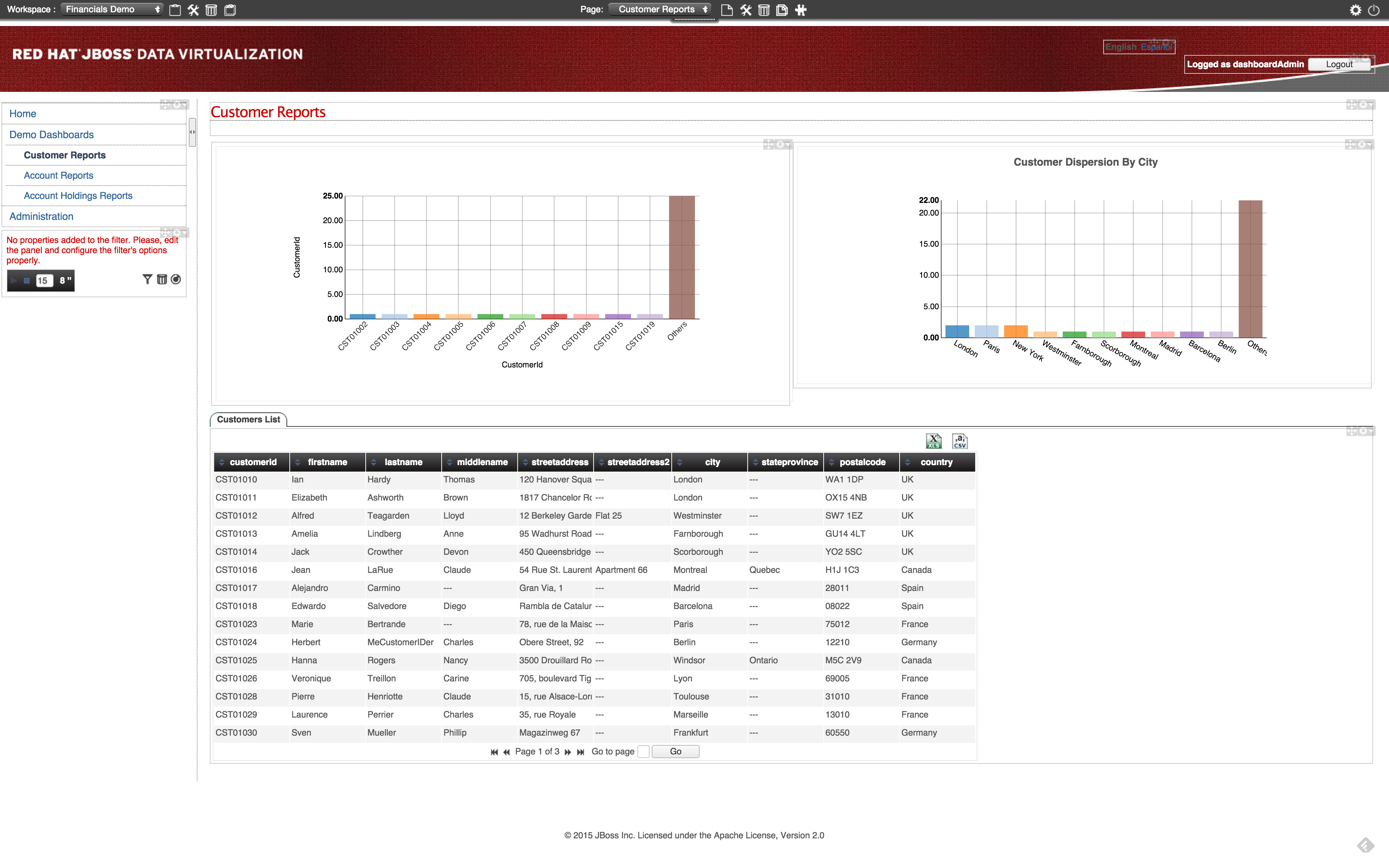The height and width of the screenshot is (868, 1389).
Task: Click the Go to page input field
Action: click(643, 752)
